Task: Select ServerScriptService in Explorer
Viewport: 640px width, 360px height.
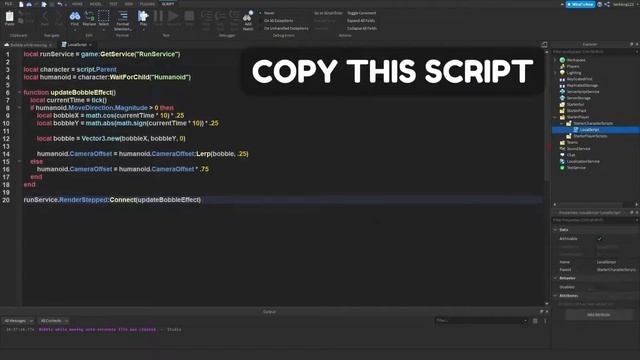Action: 583,91
